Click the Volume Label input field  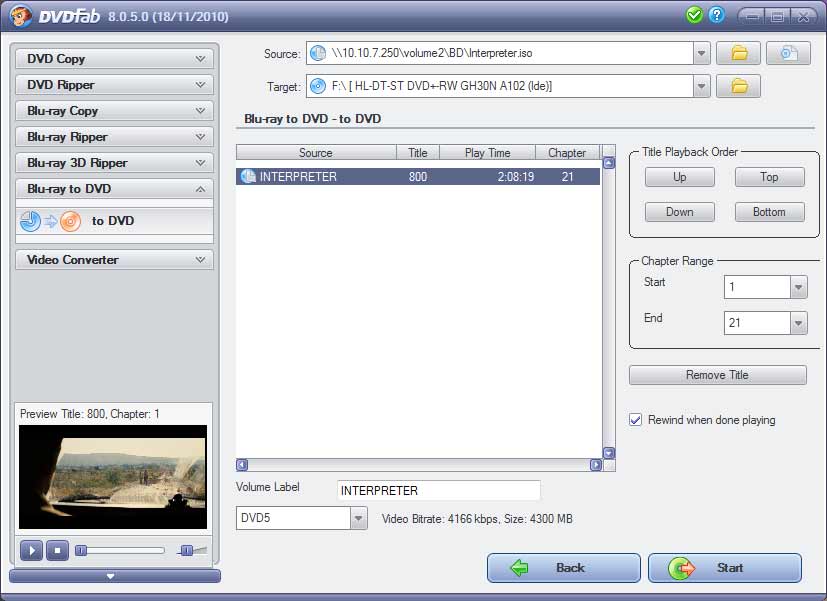click(x=438, y=491)
